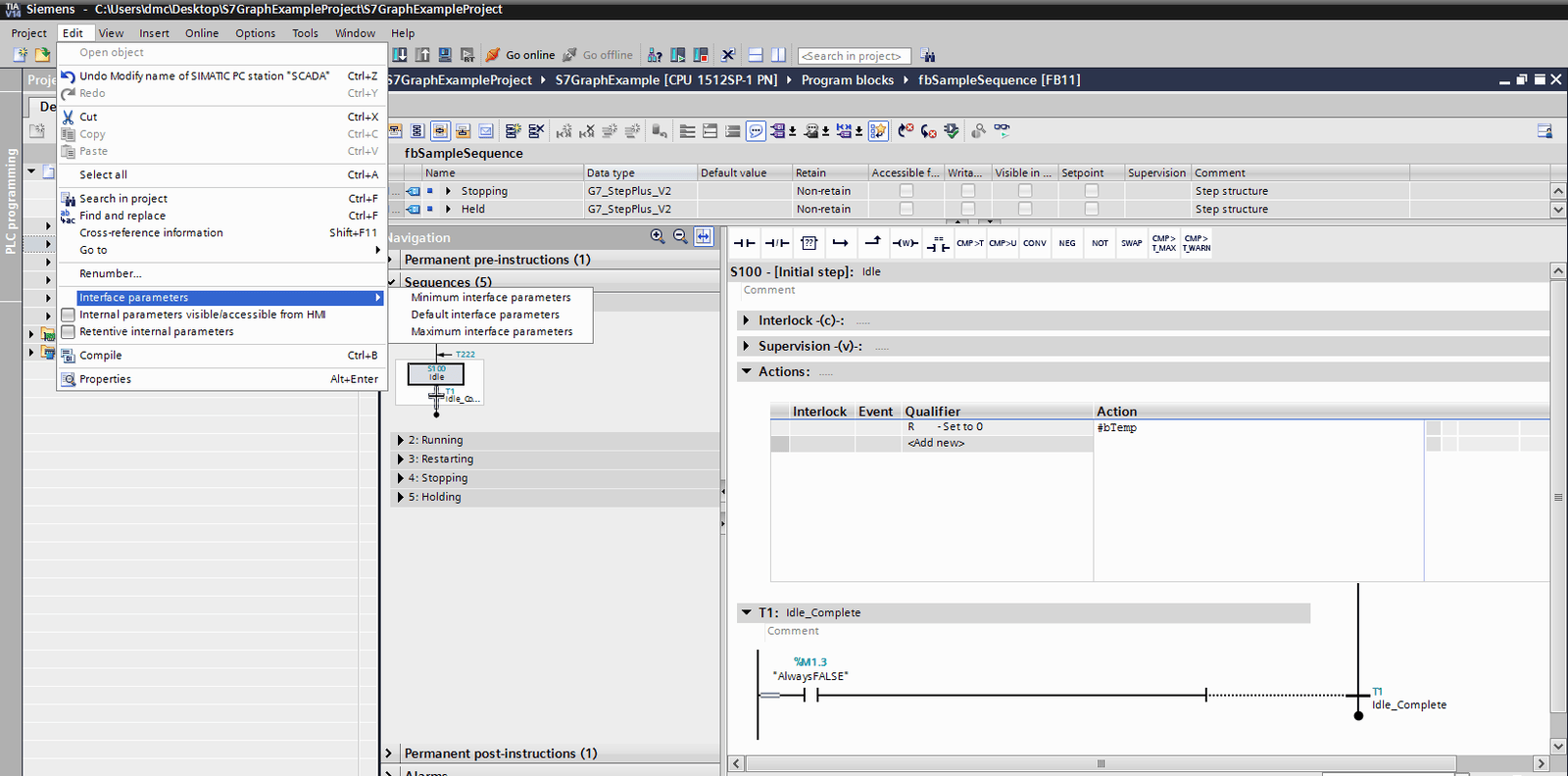Image resolution: width=1568 pixels, height=776 pixels.
Task: Click the Go online plug icon
Action: pos(493,55)
